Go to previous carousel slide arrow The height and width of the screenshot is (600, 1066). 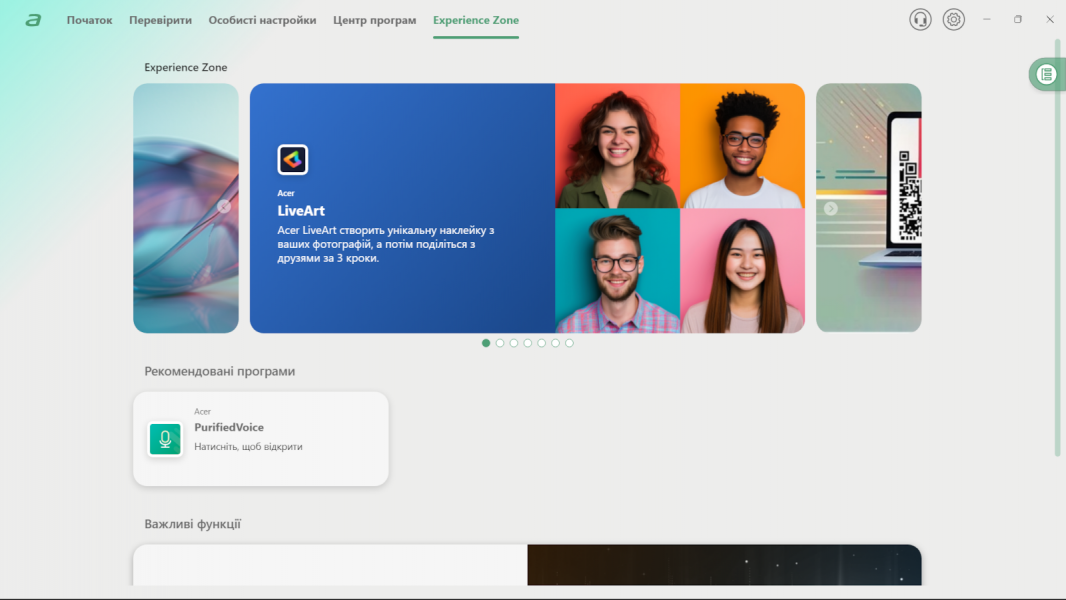pos(224,207)
